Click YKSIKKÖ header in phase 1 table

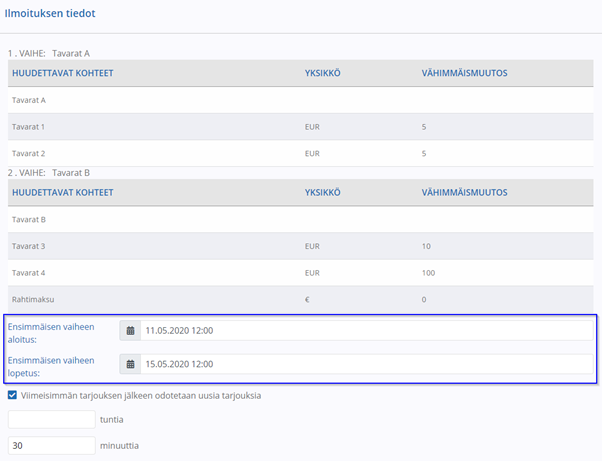click(x=322, y=73)
